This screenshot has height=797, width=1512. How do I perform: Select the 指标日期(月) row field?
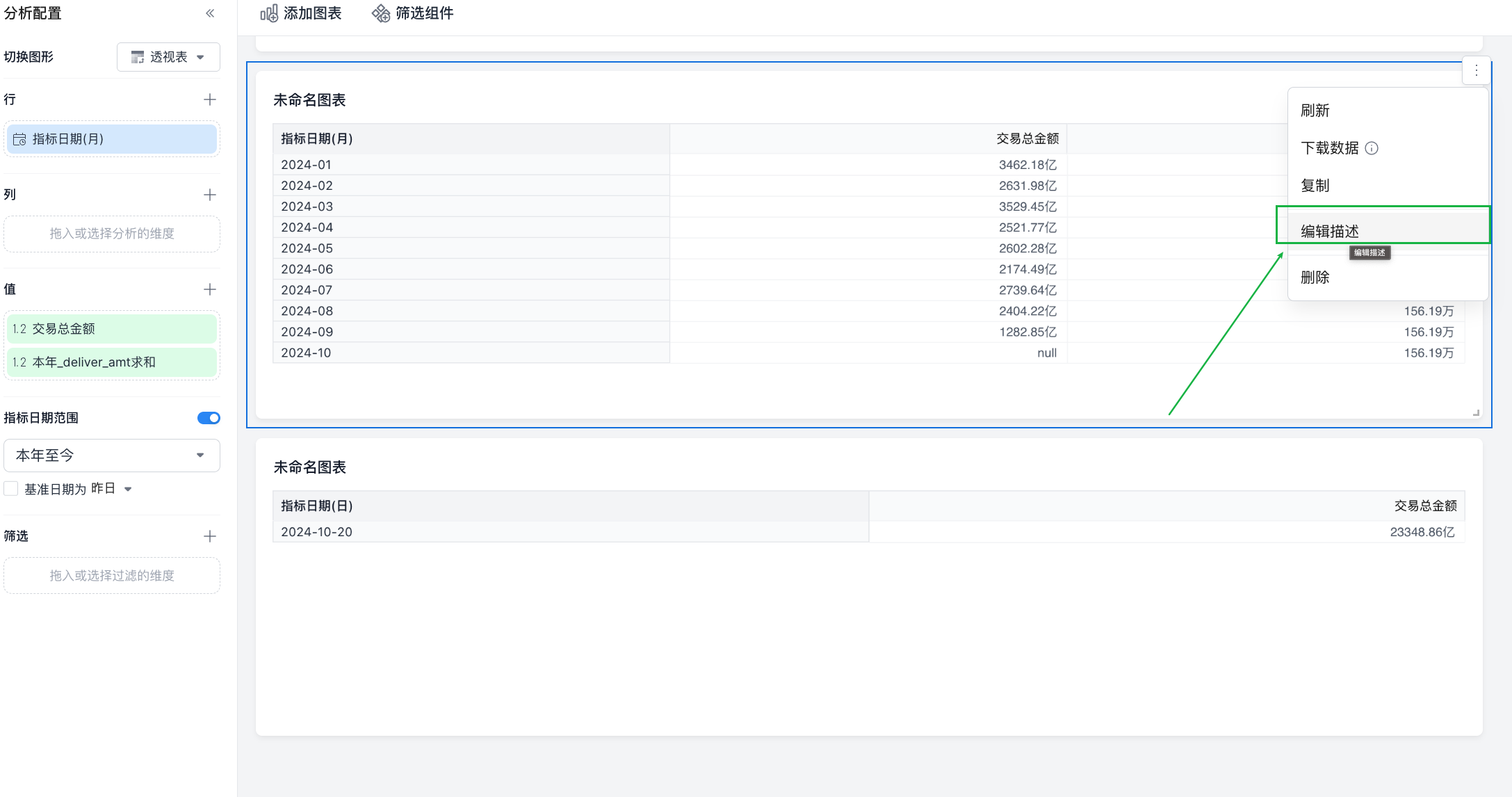112,139
